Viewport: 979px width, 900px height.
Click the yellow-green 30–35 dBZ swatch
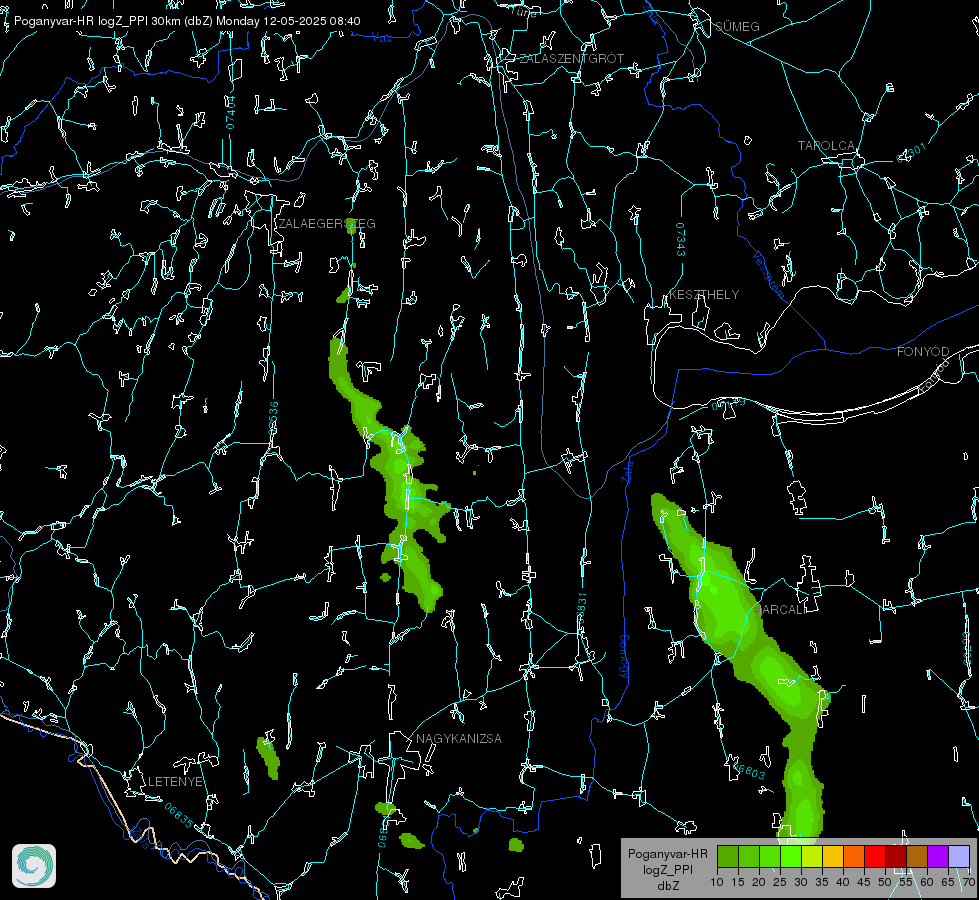[x=812, y=856]
